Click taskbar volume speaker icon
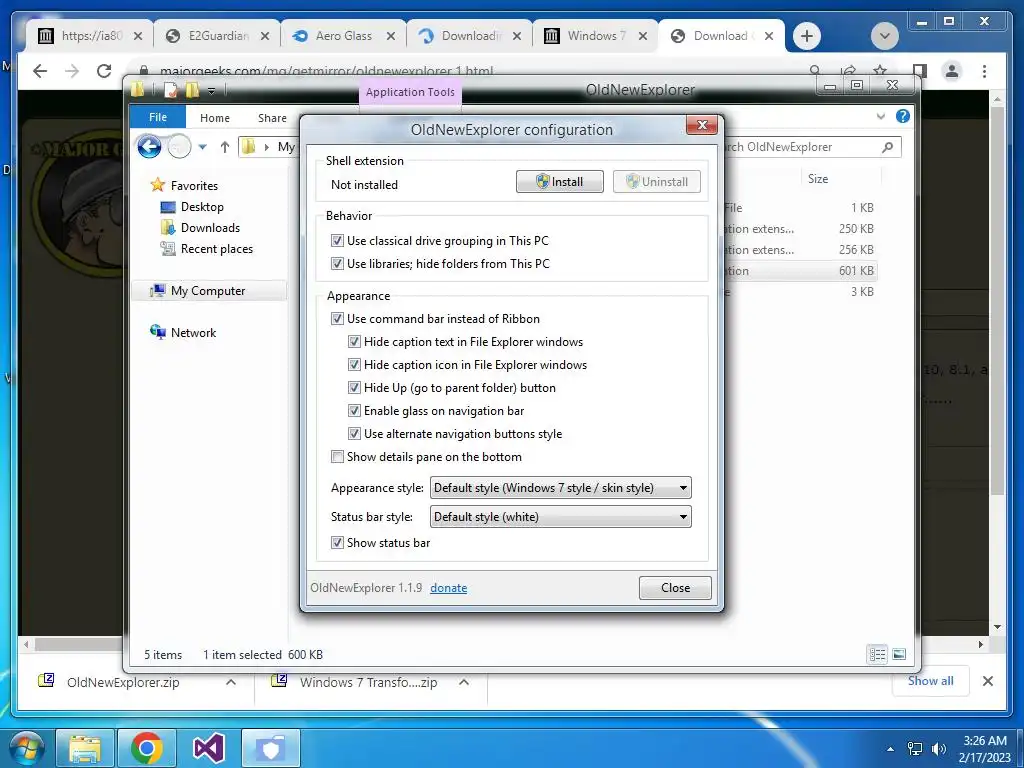 pos(938,748)
